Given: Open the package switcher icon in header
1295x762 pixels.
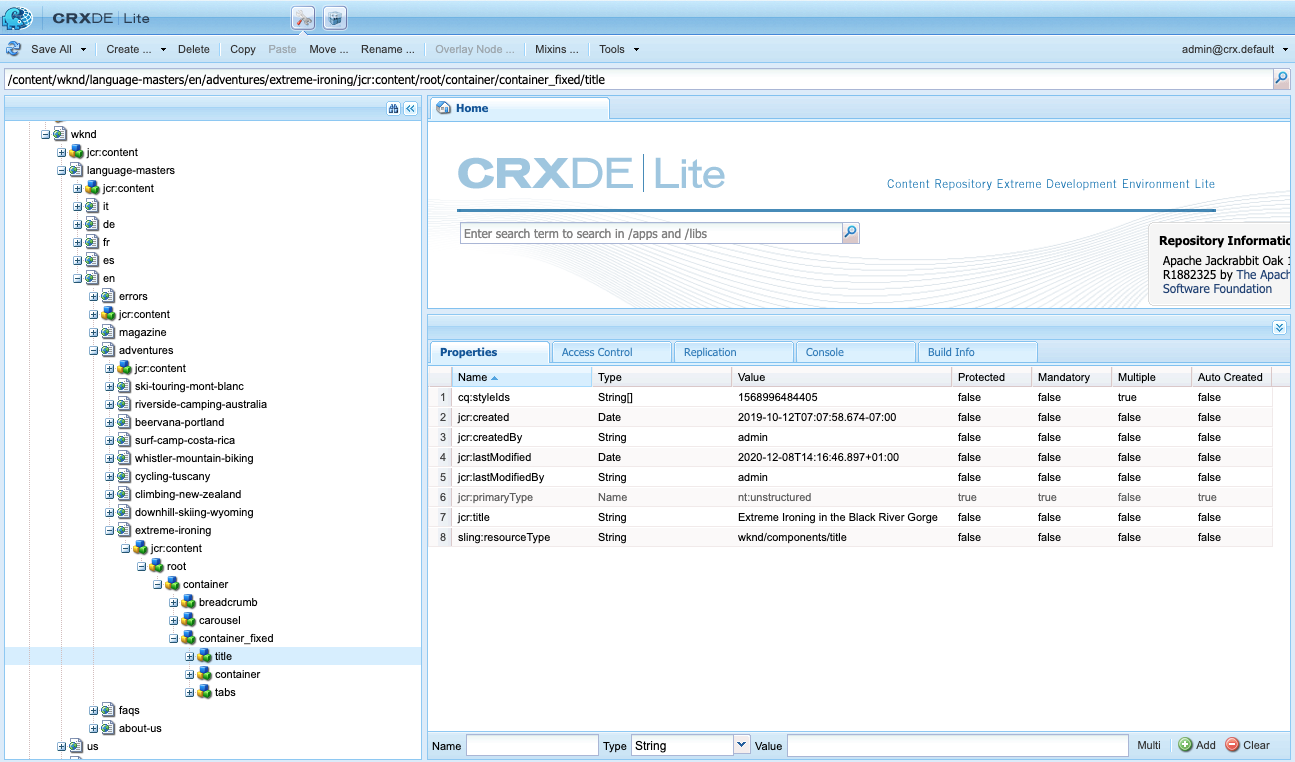Looking at the screenshot, I should point(335,17).
